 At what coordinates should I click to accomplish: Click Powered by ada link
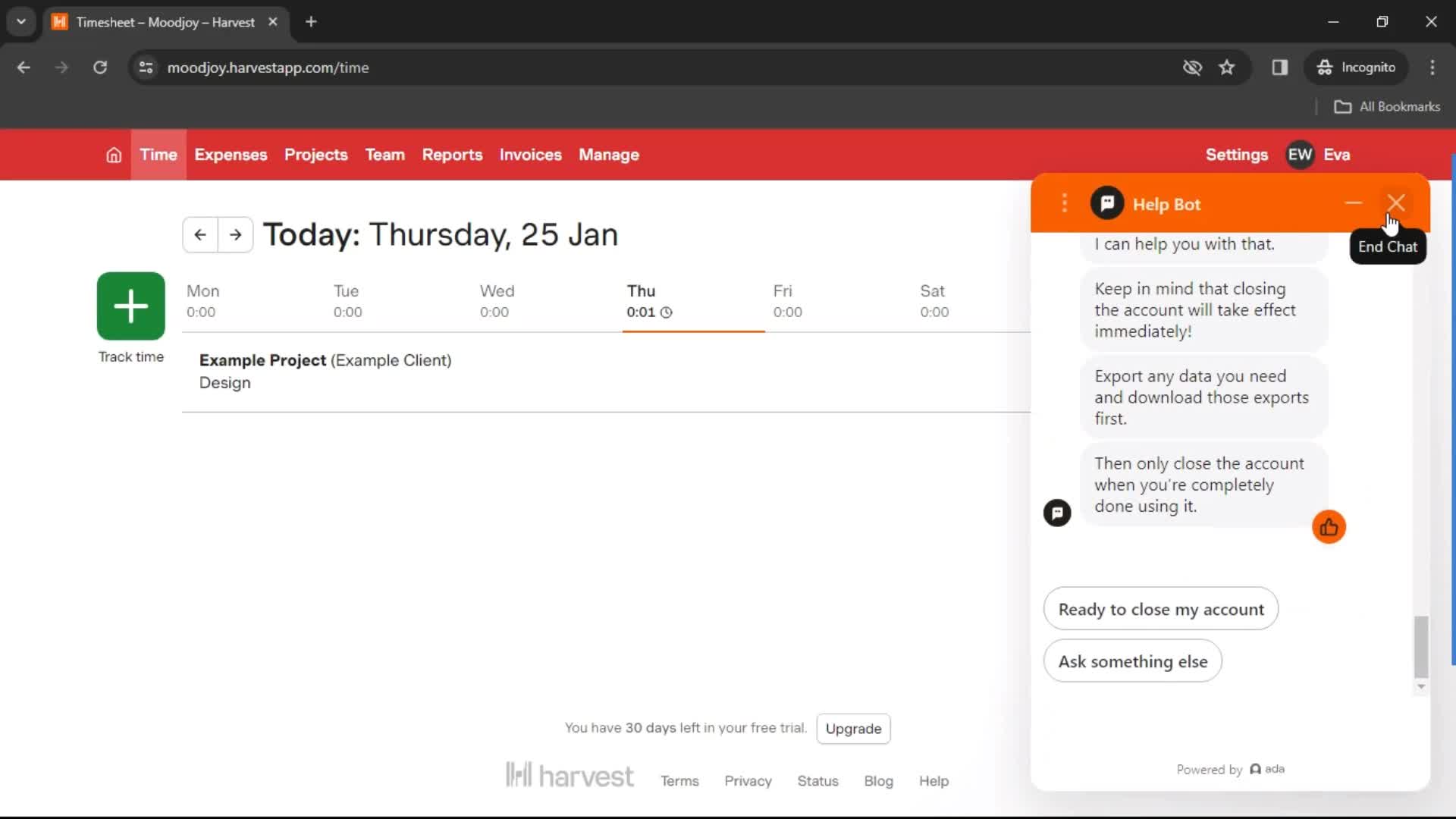click(x=1230, y=769)
